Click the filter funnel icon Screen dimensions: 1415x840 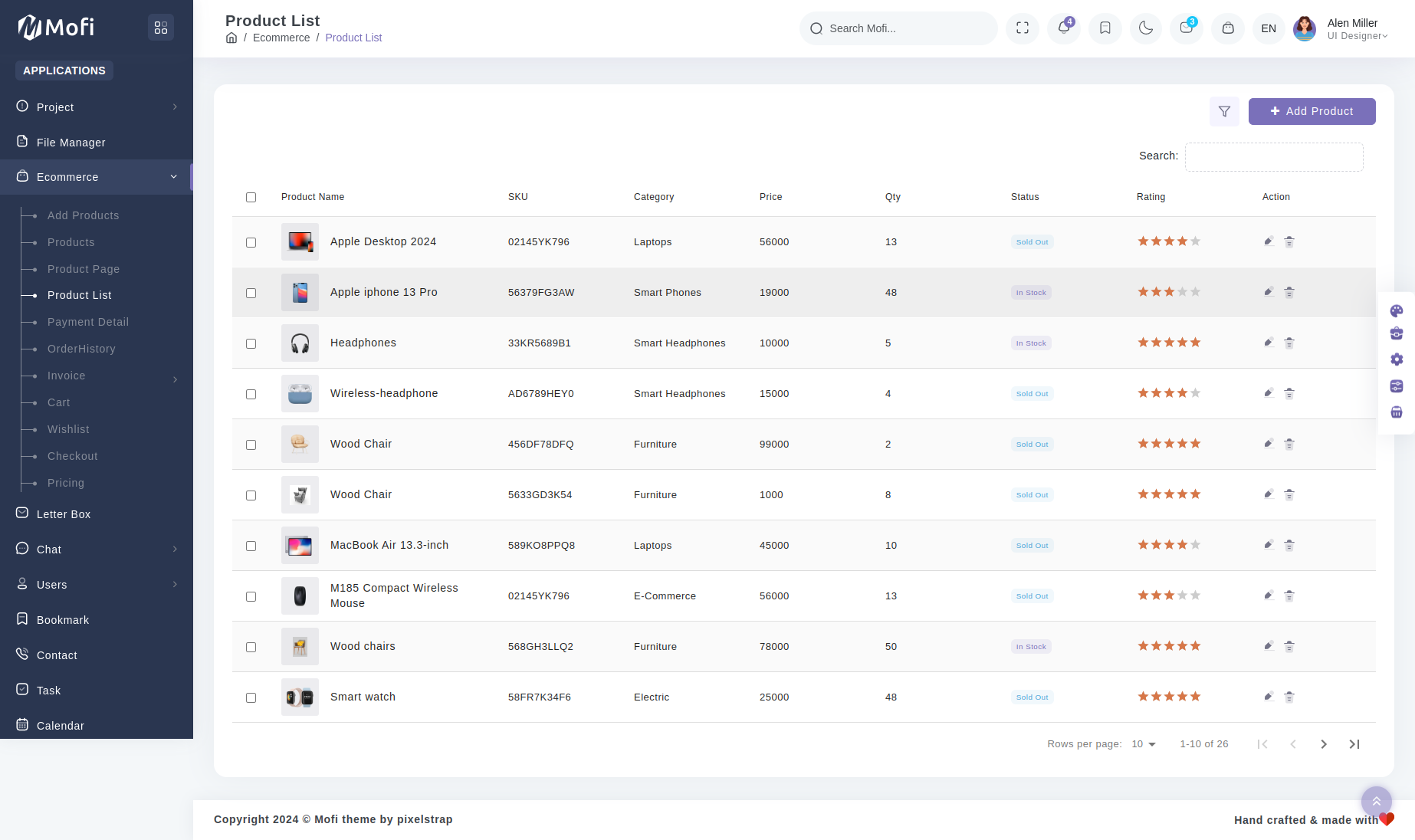(x=1224, y=112)
